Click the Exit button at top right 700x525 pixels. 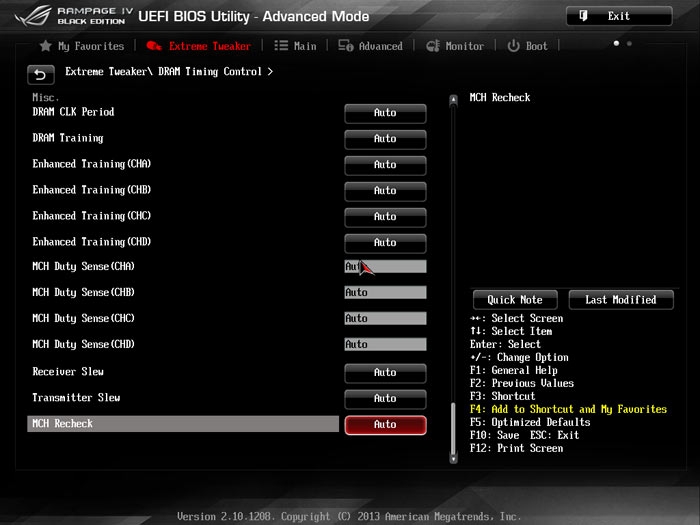click(x=618, y=16)
